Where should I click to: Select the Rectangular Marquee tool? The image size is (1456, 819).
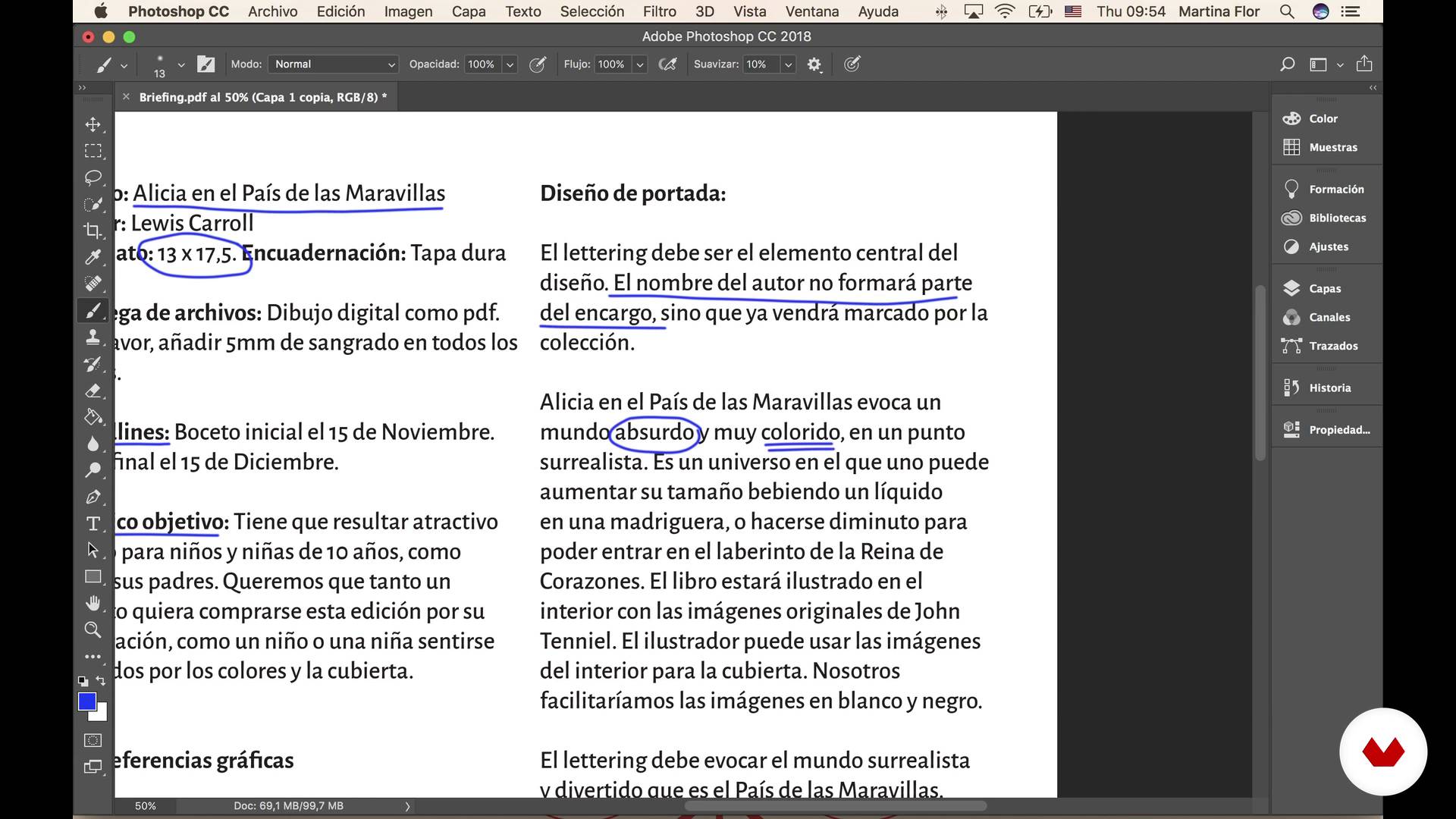pos(93,151)
